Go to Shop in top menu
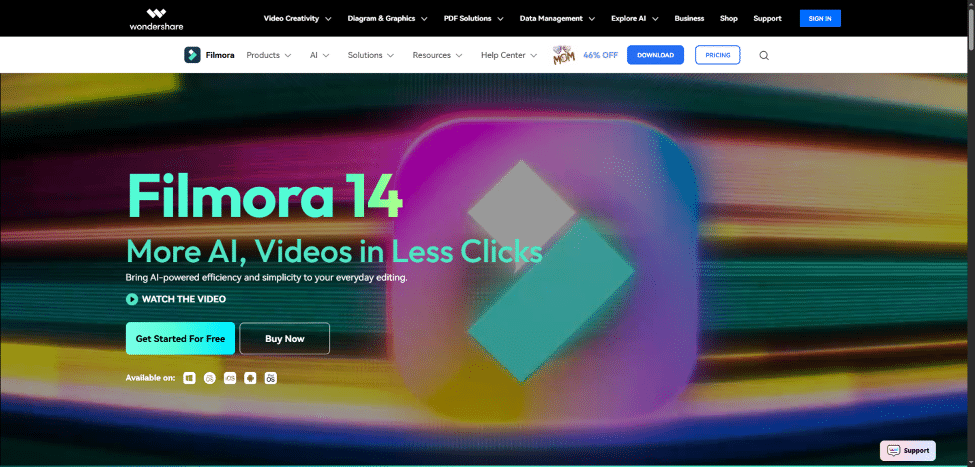 click(x=728, y=19)
